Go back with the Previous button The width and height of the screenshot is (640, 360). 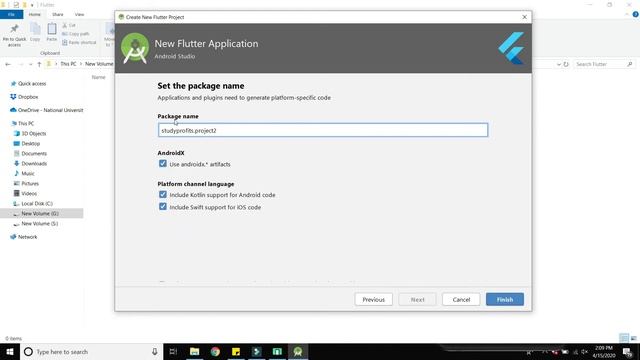(x=373, y=299)
